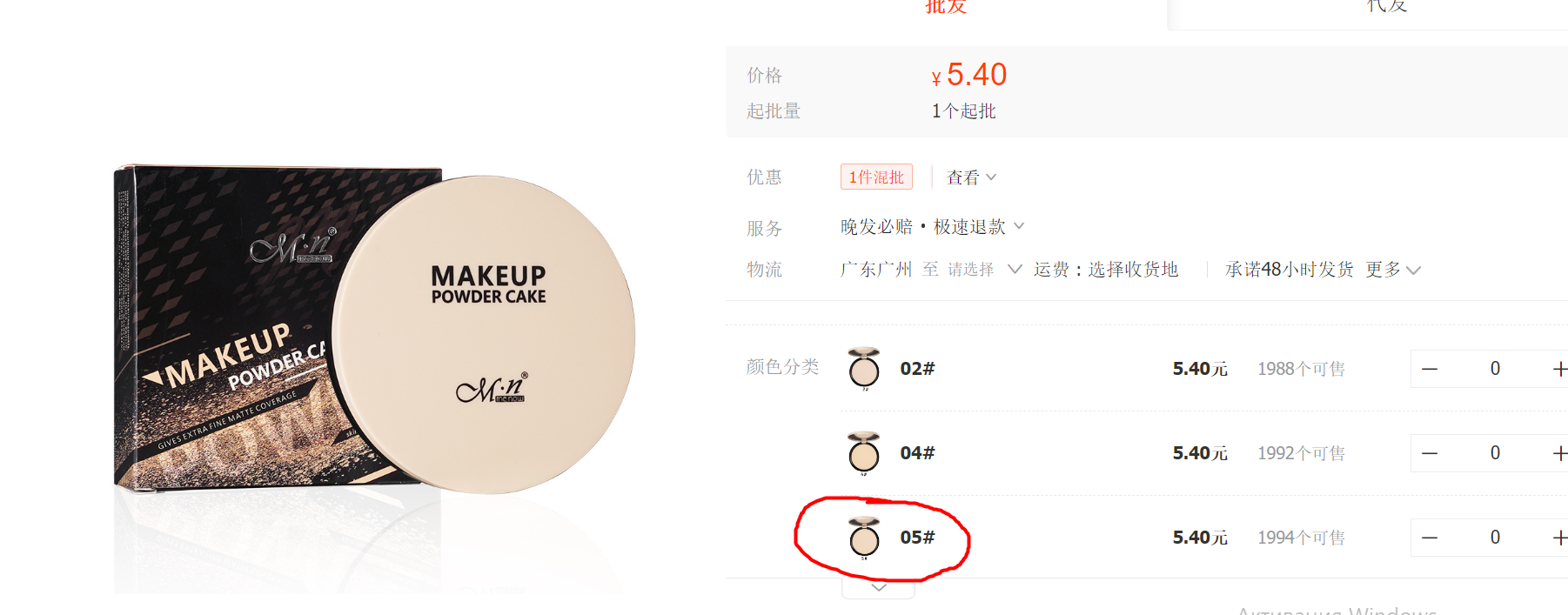The width and height of the screenshot is (1568, 615).
Task: Expand 更多 shipping details
Action: click(x=1392, y=270)
